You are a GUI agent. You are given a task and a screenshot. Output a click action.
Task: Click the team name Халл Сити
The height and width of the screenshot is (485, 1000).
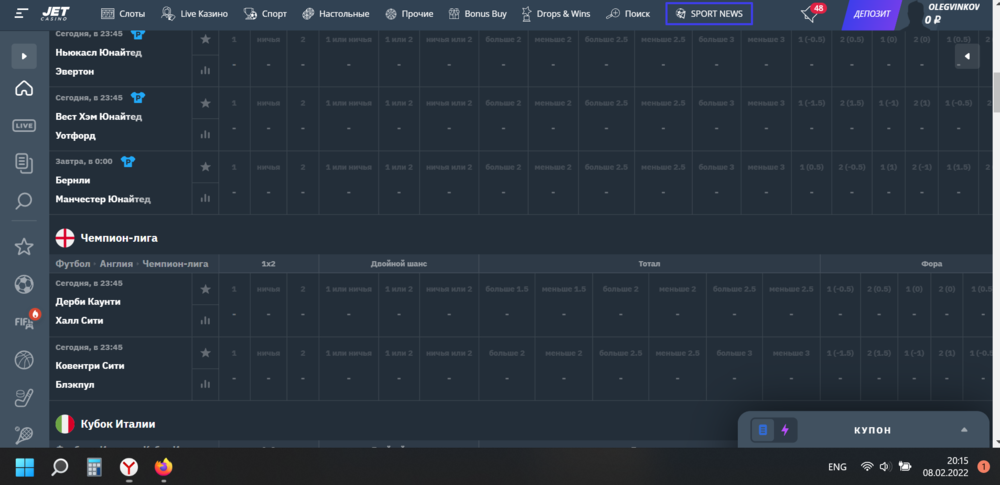tap(79, 320)
